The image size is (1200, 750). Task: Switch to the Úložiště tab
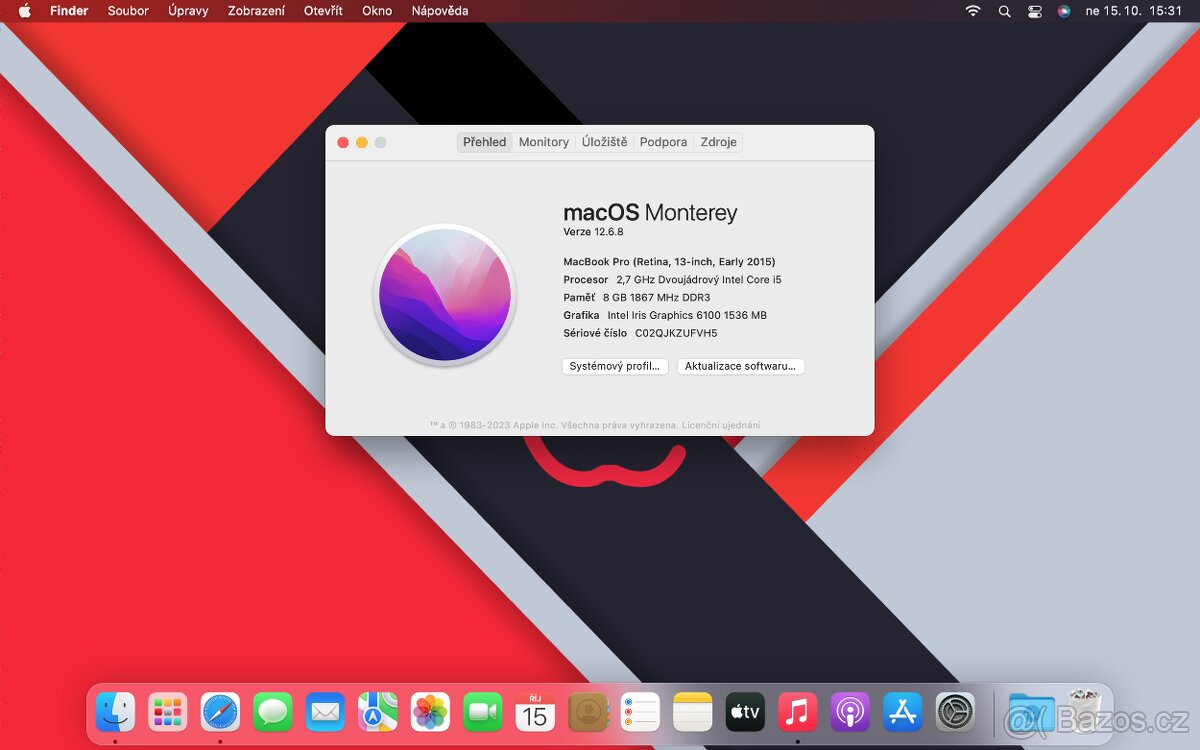click(605, 142)
